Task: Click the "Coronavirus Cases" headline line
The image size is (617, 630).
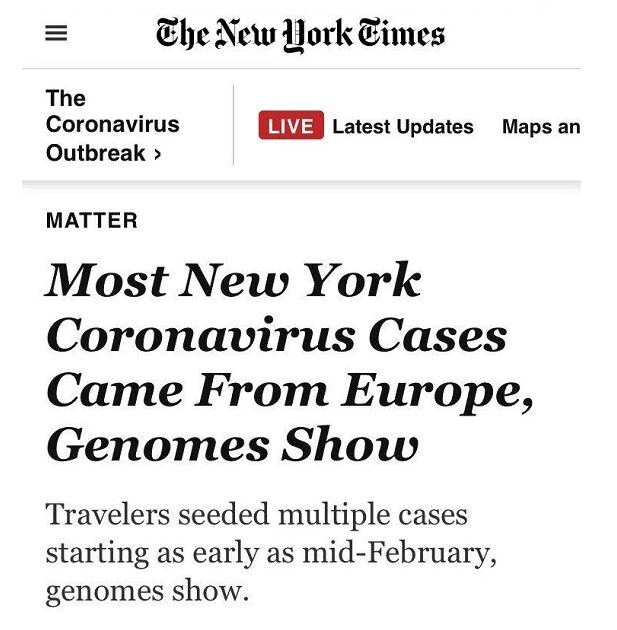Action: (x=276, y=335)
